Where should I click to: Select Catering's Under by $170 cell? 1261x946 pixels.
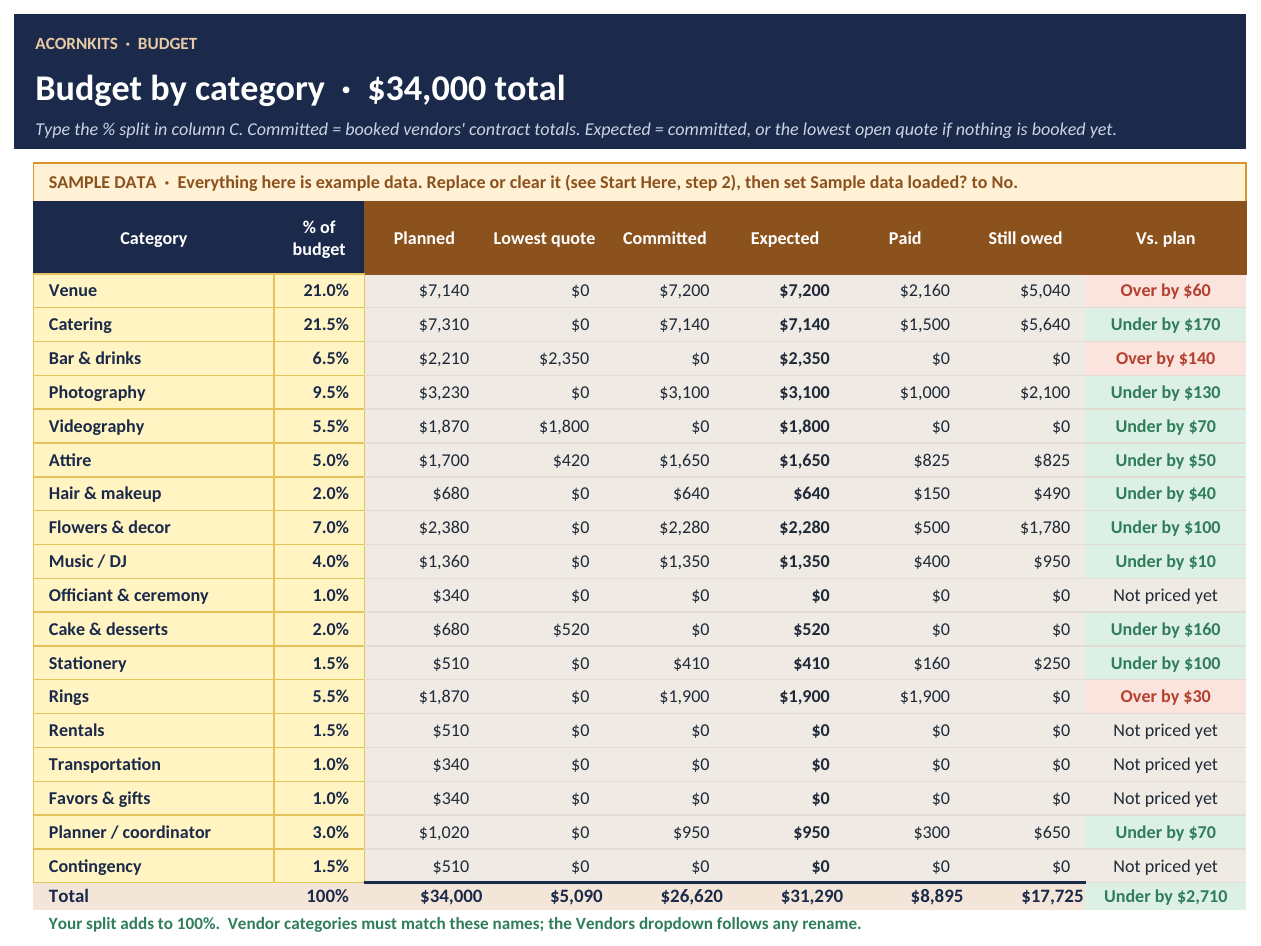[1166, 324]
